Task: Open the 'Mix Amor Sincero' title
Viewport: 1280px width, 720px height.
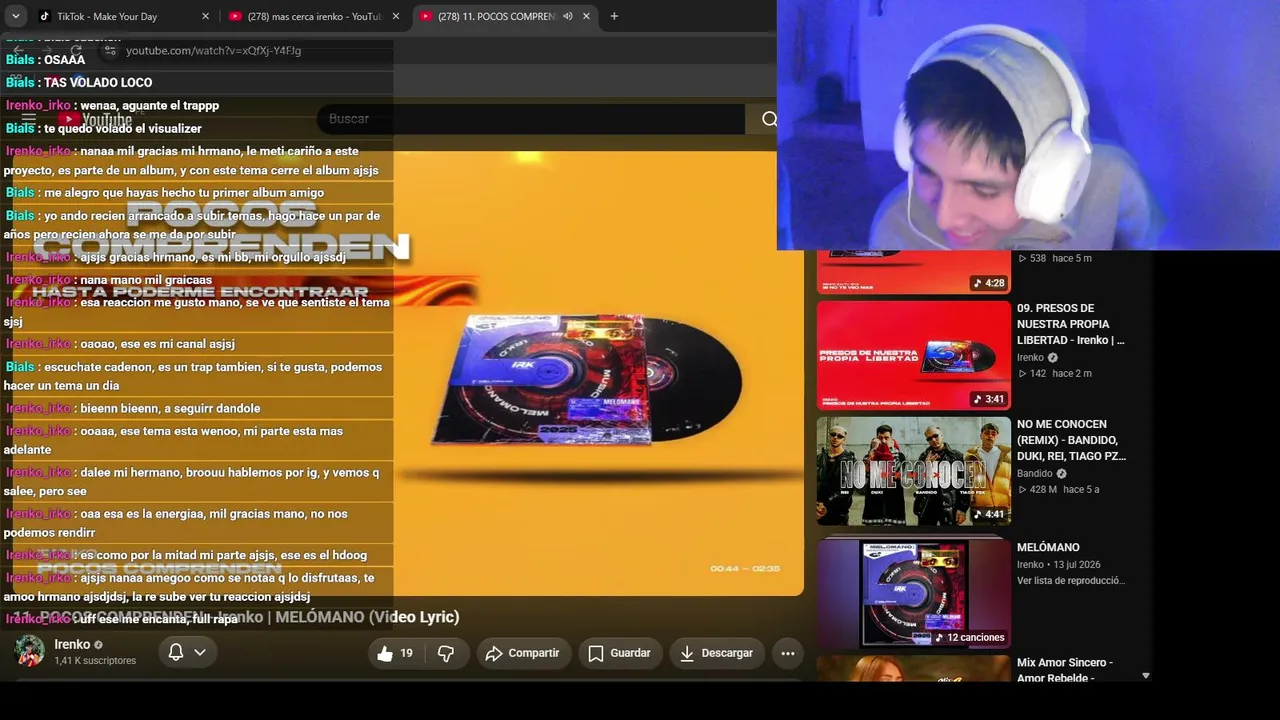Action: [1064, 669]
